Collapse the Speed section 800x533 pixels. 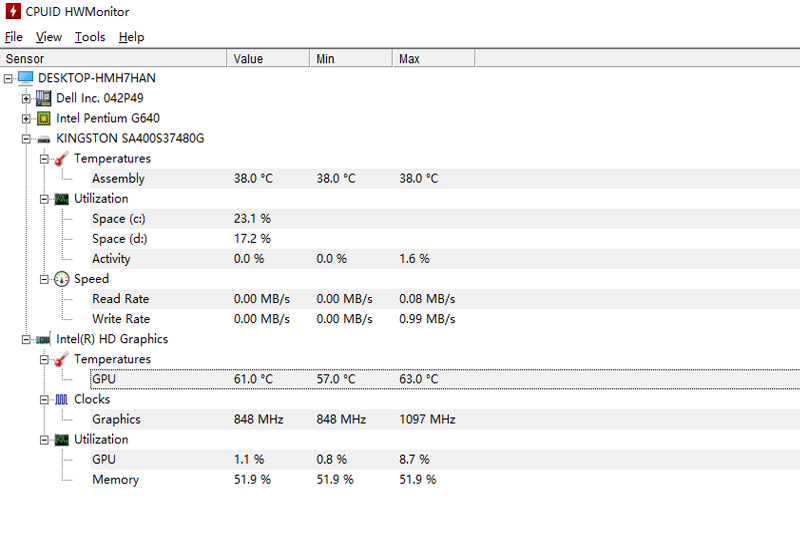pos(44,279)
